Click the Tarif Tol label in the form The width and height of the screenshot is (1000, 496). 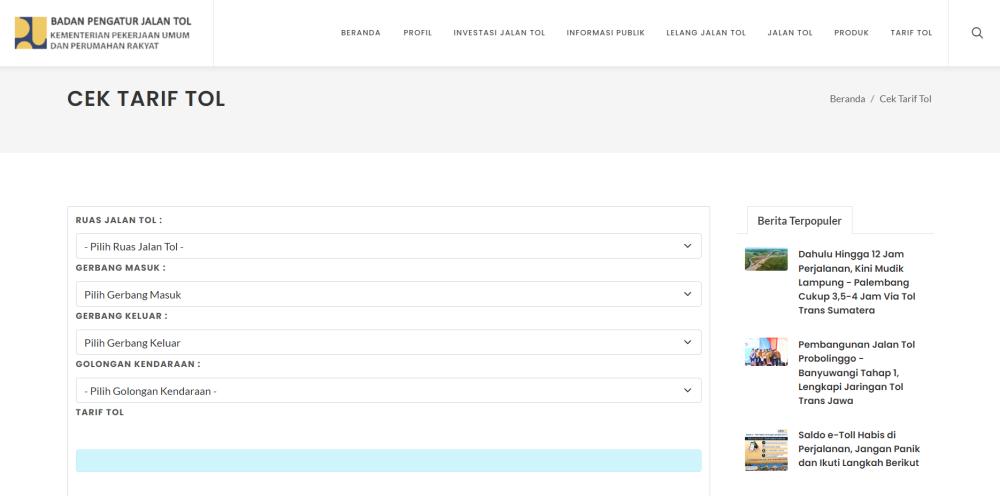(x=99, y=412)
